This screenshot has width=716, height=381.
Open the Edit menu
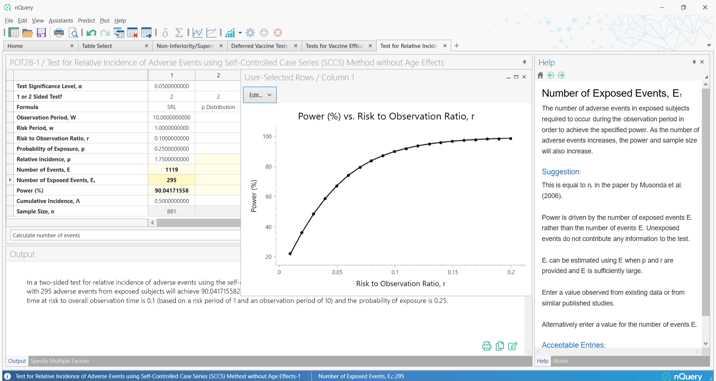coord(22,21)
